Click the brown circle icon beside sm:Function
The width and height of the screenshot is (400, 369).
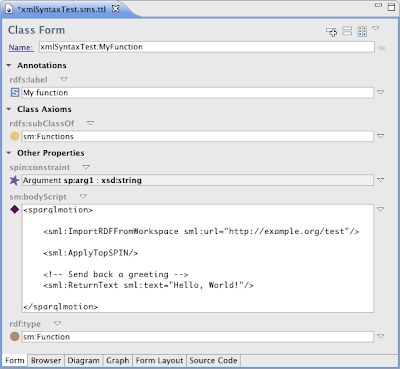14,337
